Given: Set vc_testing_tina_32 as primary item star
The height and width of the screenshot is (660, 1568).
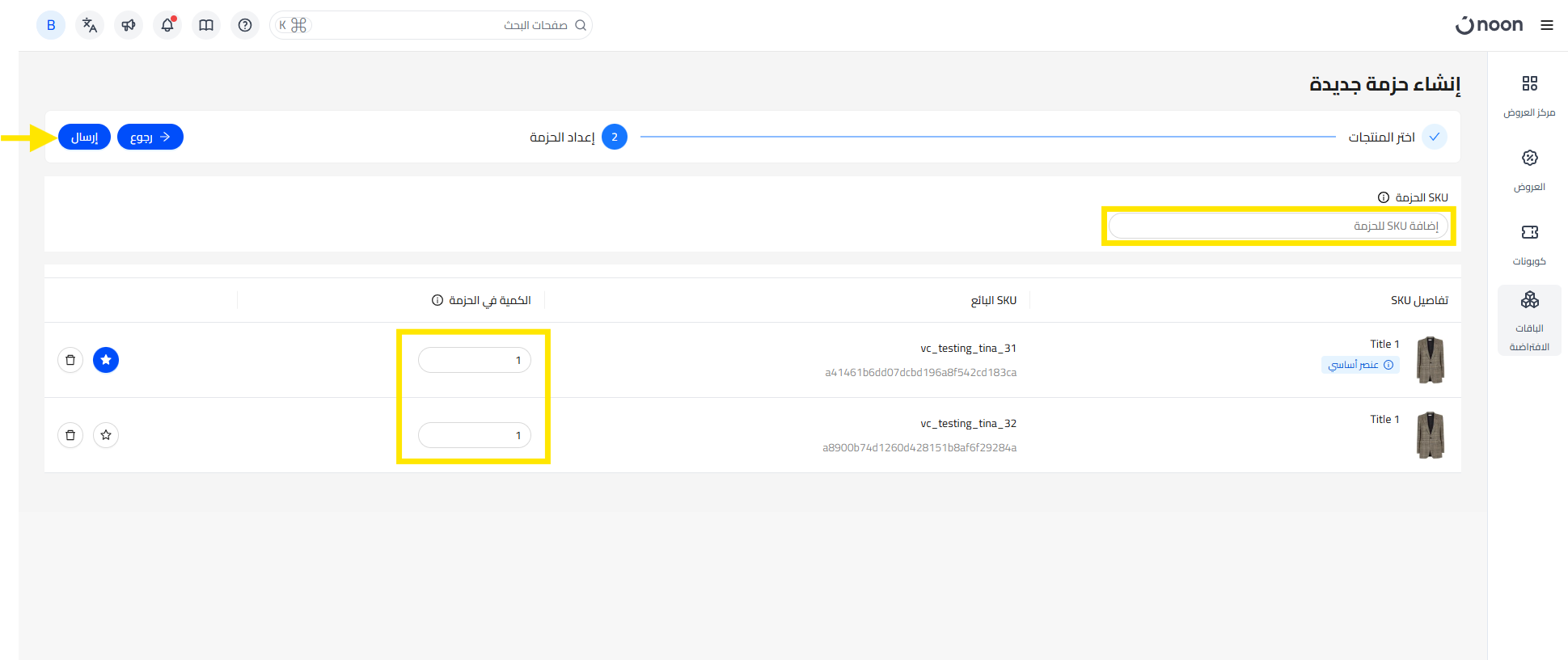Looking at the screenshot, I should pyautogui.click(x=106, y=435).
